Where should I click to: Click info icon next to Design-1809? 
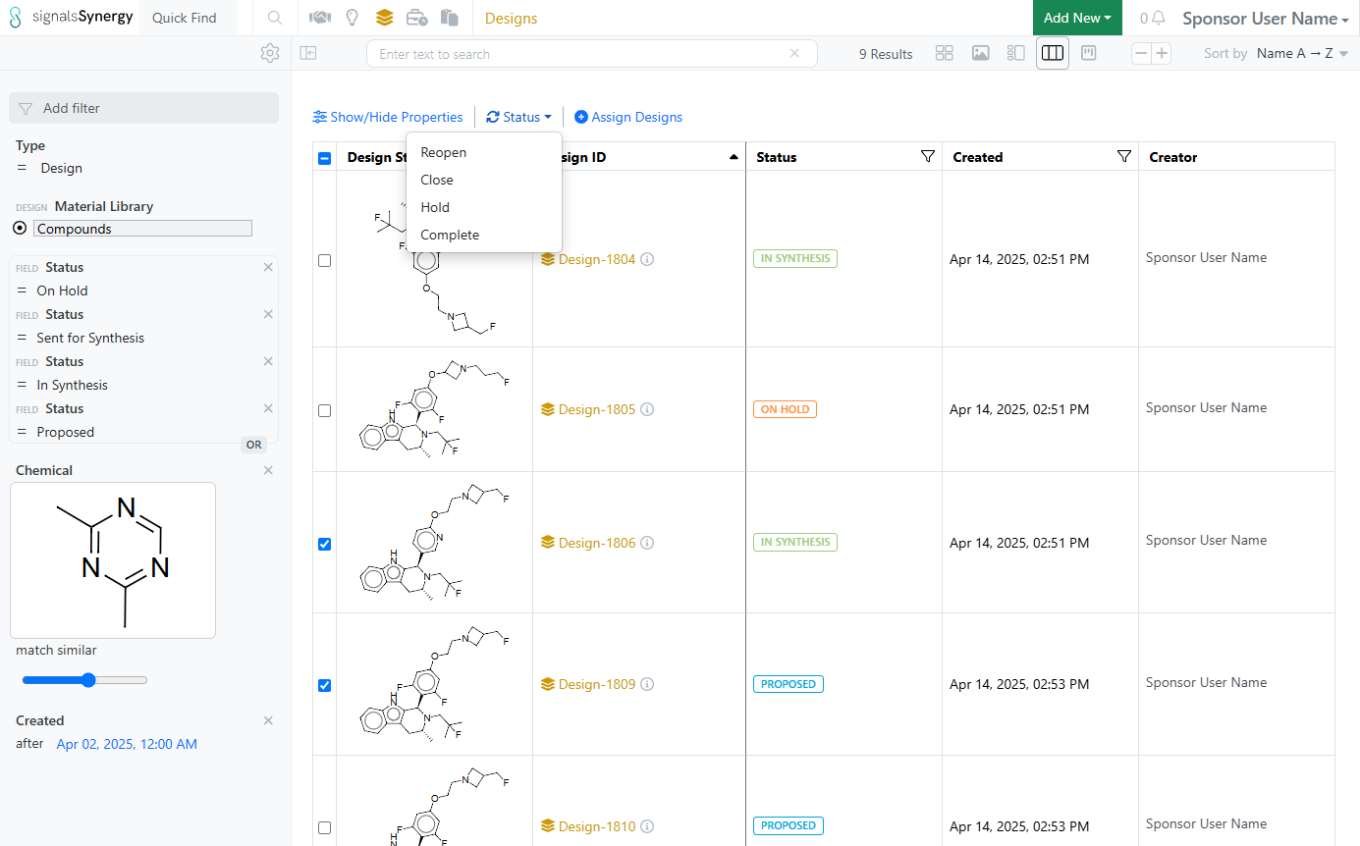tap(647, 684)
